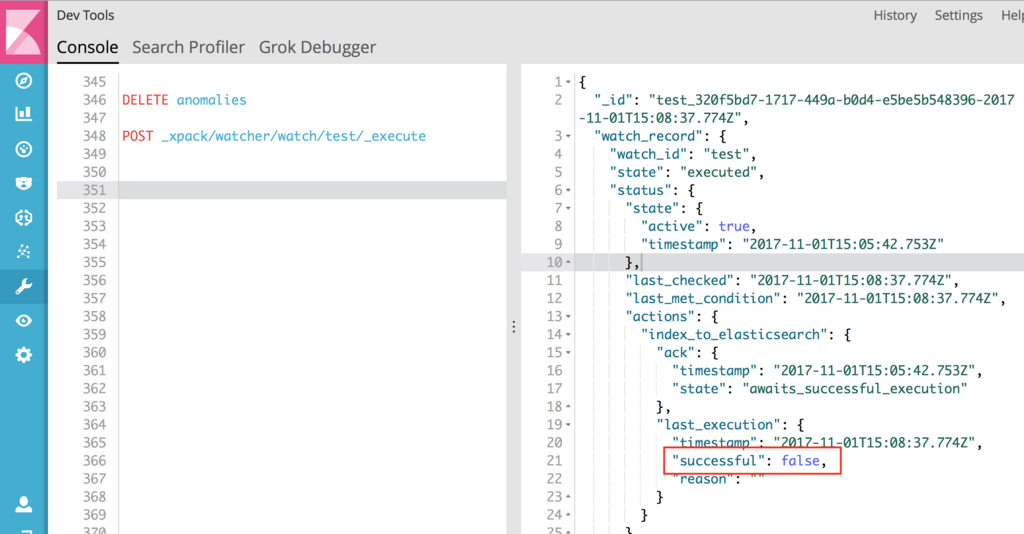The image size is (1024, 534).
Task: Click the POST _xpack/watcher/watch/test/_execute line
Action: (274, 136)
